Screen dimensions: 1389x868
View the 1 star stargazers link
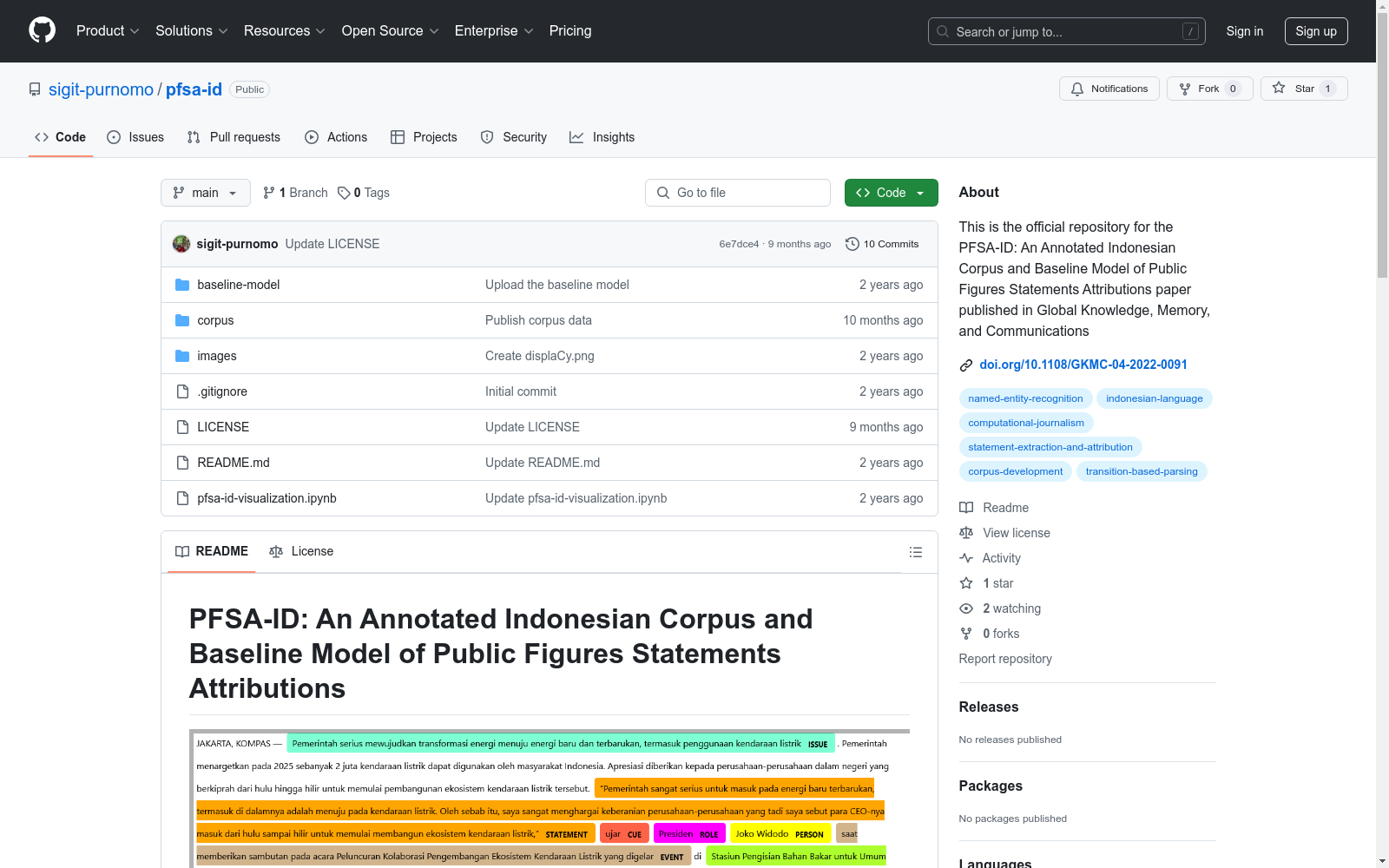pyautogui.click(x=986, y=583)
